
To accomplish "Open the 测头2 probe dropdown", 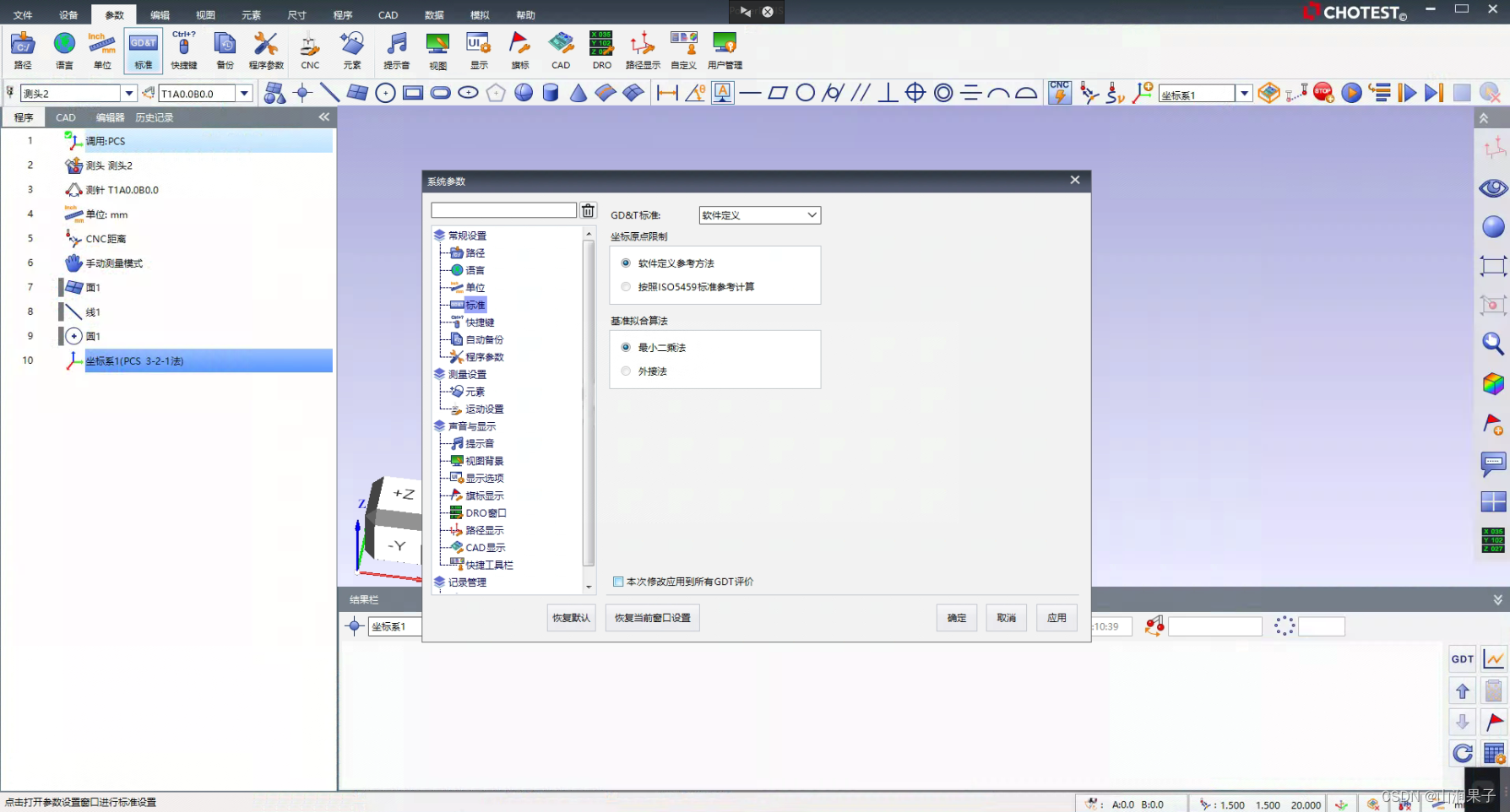I will pyautogui.click(x=128, y=92).
